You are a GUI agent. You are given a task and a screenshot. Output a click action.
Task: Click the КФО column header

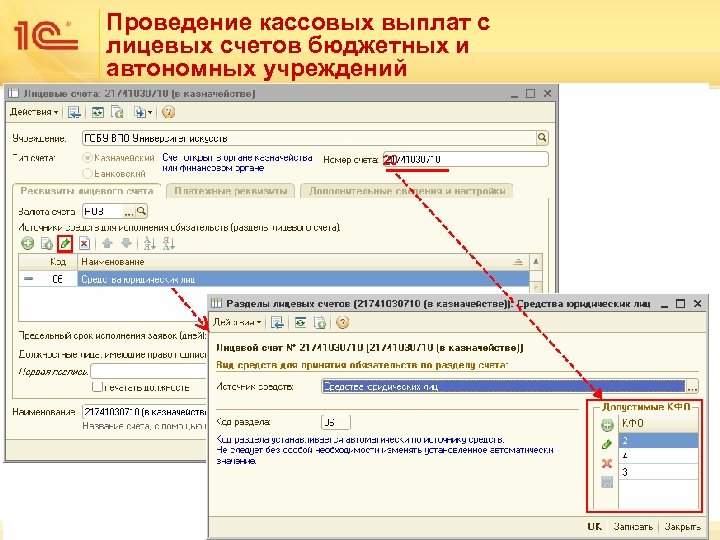[658, 423]
